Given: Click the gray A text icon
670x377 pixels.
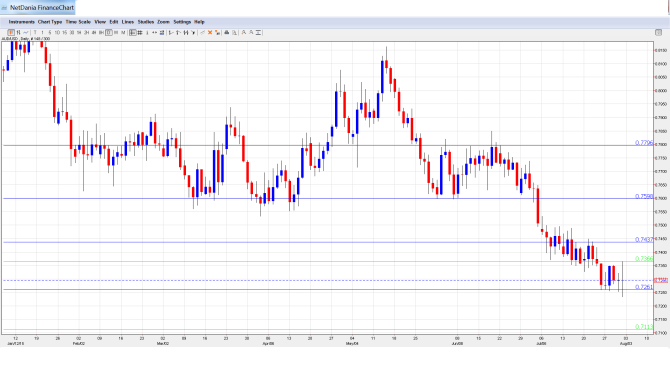Looking at the screenshot, I should coord(251,32).
